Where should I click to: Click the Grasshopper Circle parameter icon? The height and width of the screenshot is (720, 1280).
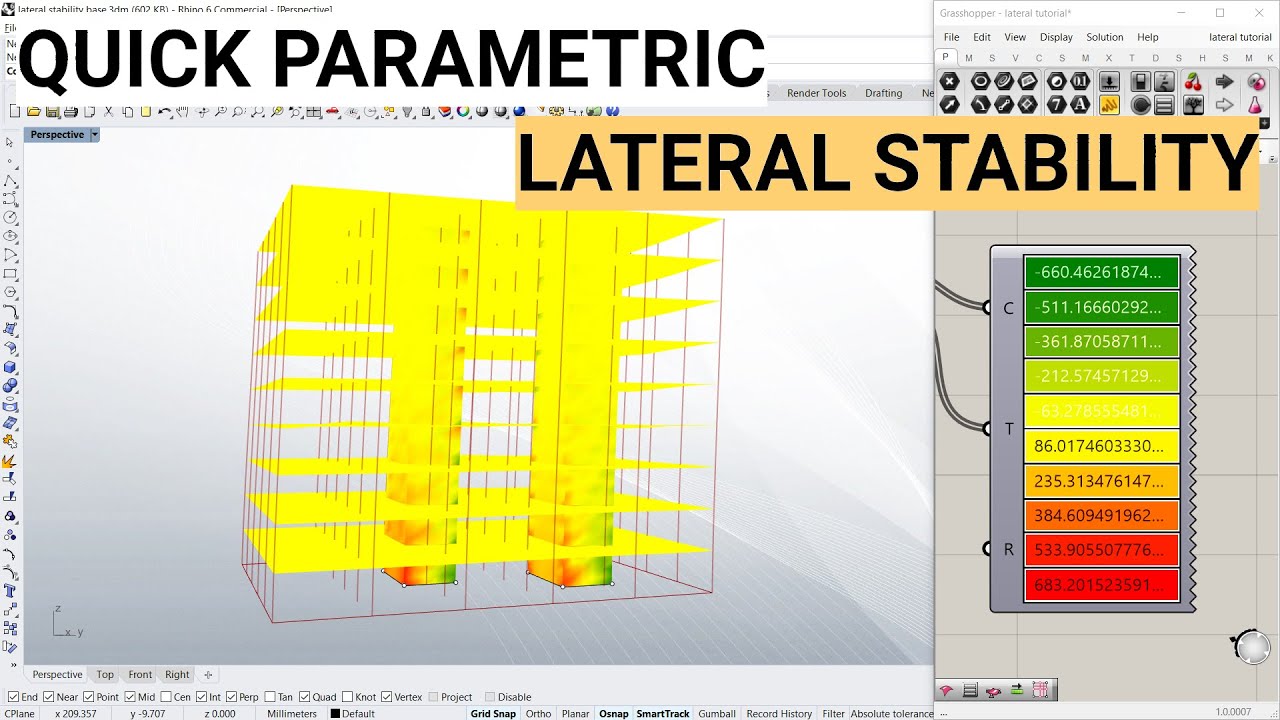click(x=981, y=81)
